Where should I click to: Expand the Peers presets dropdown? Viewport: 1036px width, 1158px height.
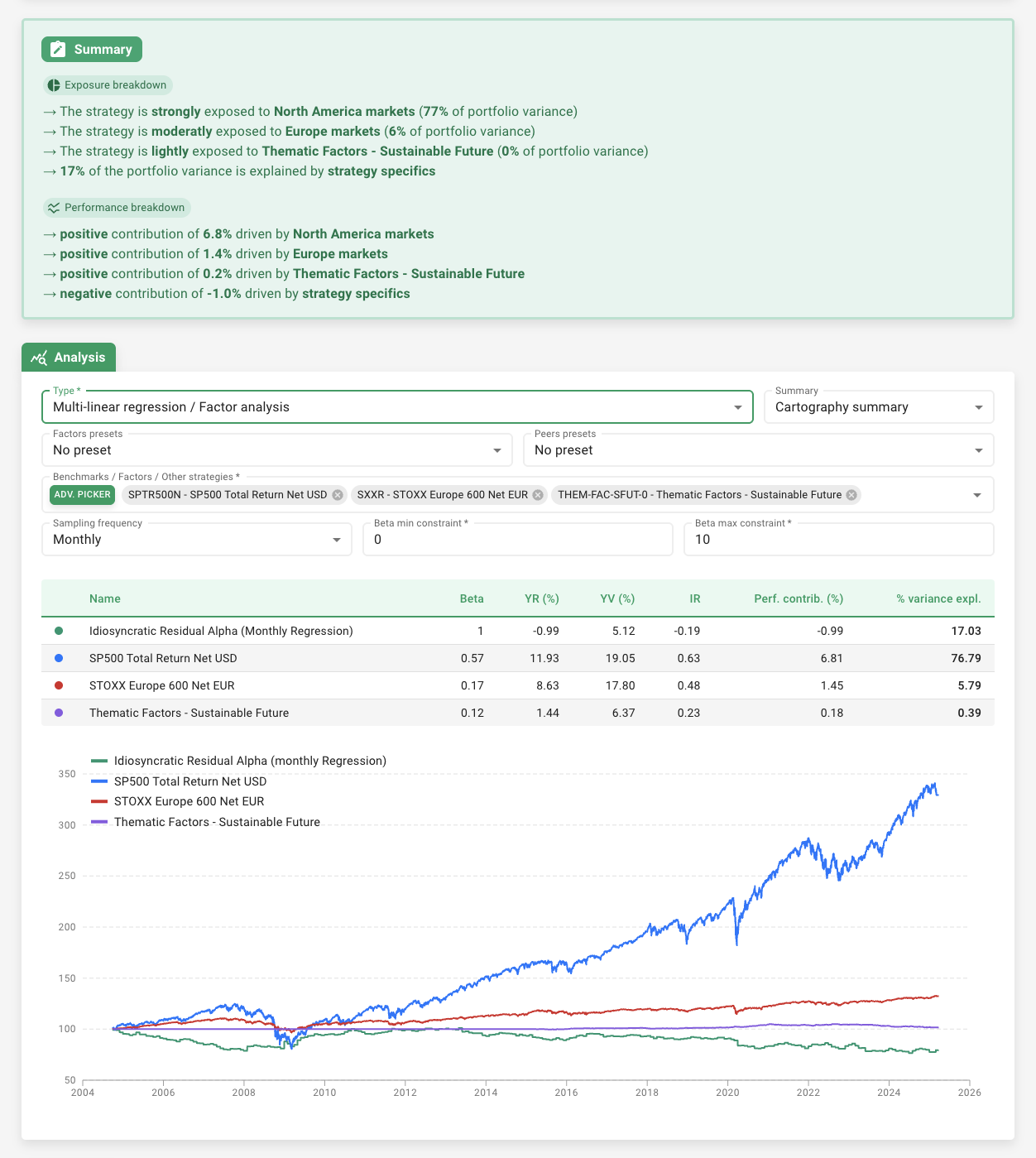(x=759, y=450)
